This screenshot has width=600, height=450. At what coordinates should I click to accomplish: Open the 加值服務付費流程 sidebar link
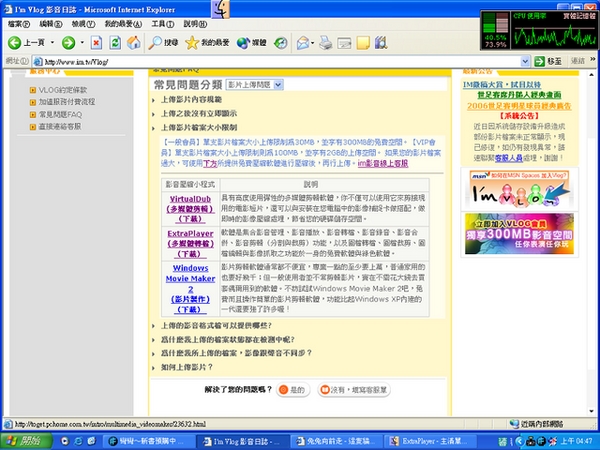coord(67,102)
